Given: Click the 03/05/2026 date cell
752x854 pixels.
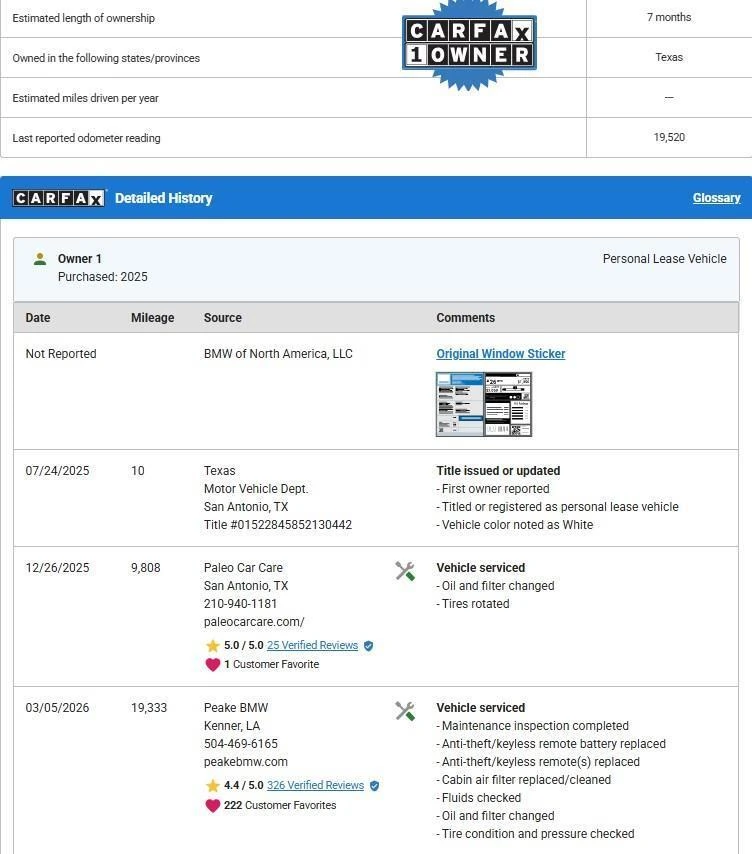Looking at the screenshot, I should pyautogui.click(x=57, y=707).
